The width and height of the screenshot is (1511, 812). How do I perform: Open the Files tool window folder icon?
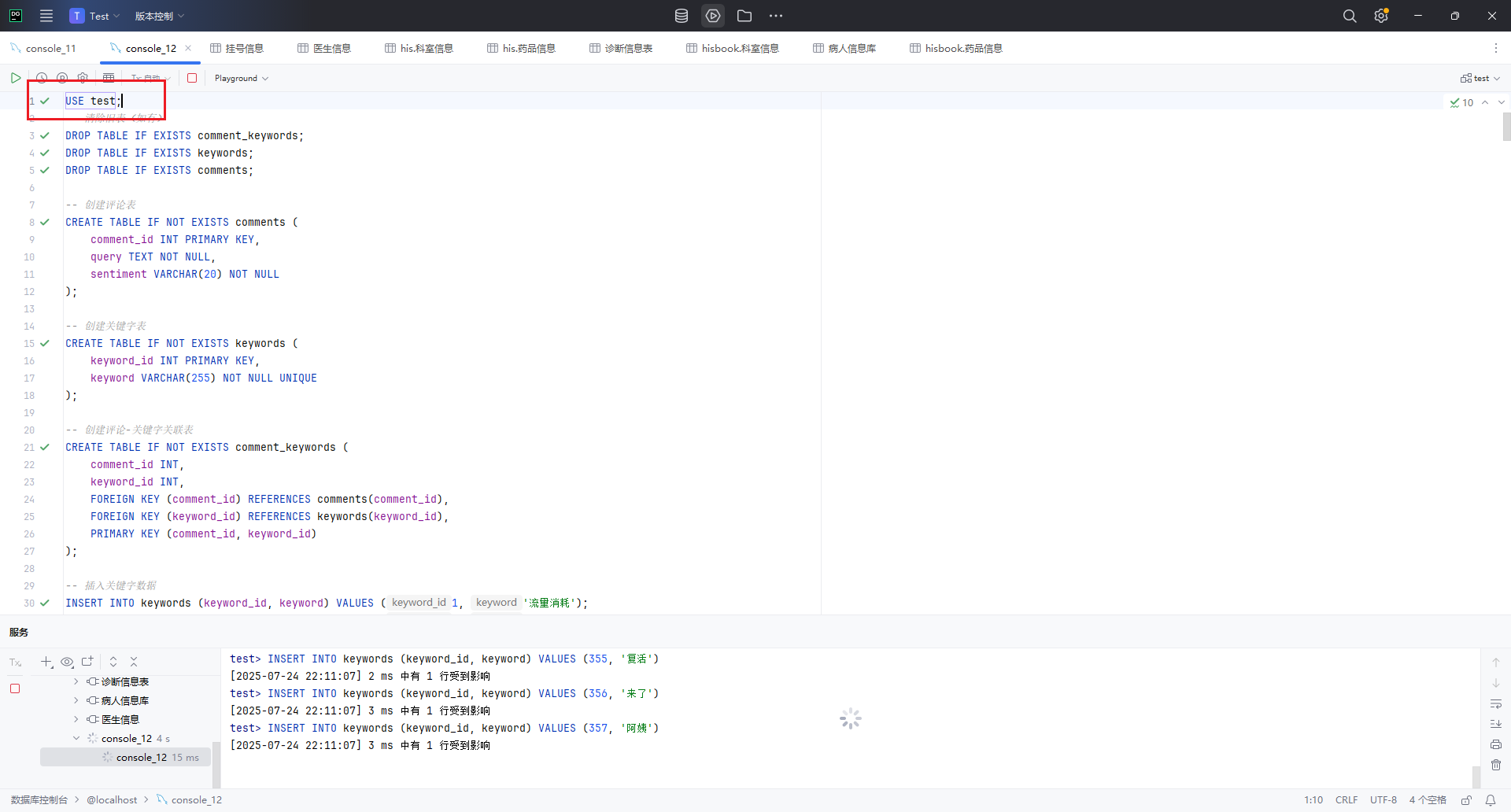744,16
